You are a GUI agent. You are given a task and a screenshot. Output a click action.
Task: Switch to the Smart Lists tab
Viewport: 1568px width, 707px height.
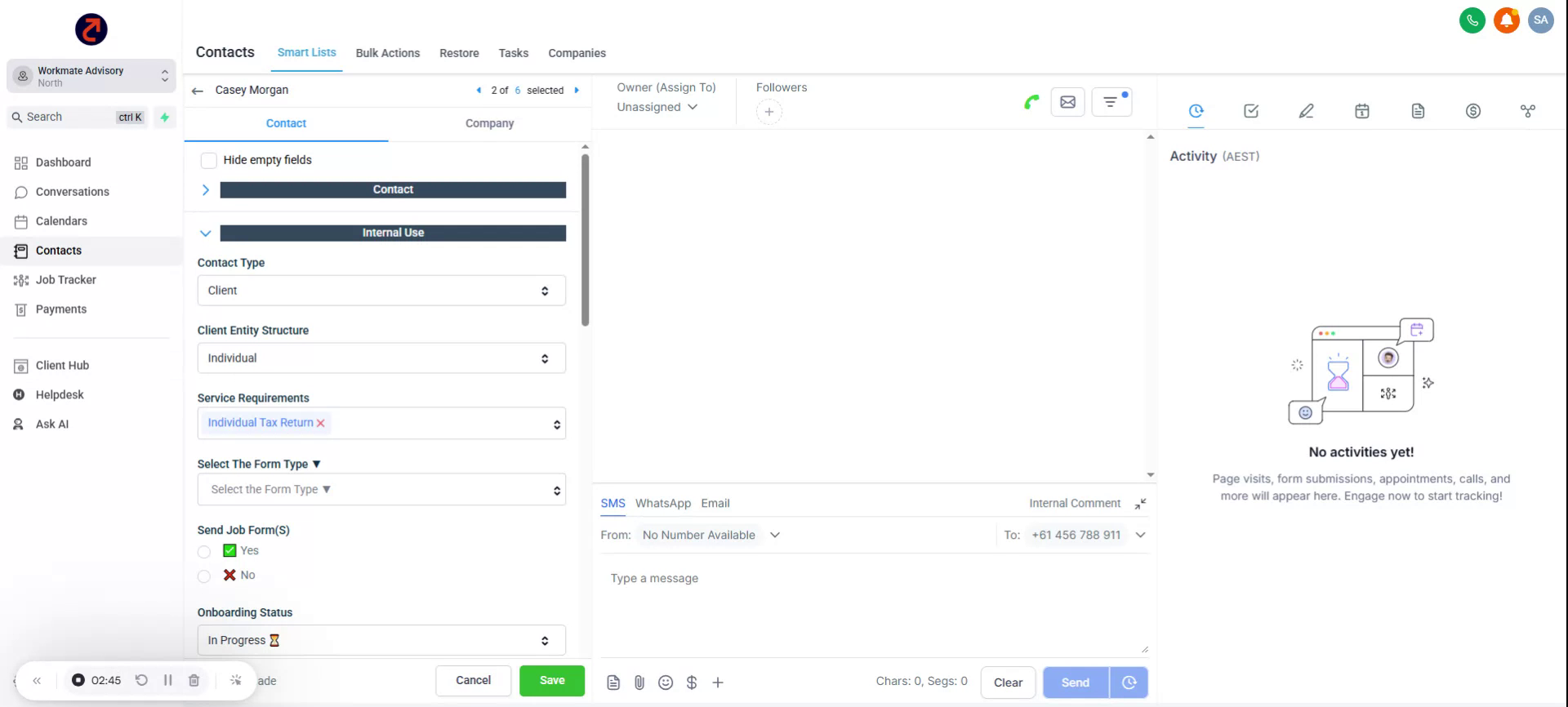click(306, 52)
